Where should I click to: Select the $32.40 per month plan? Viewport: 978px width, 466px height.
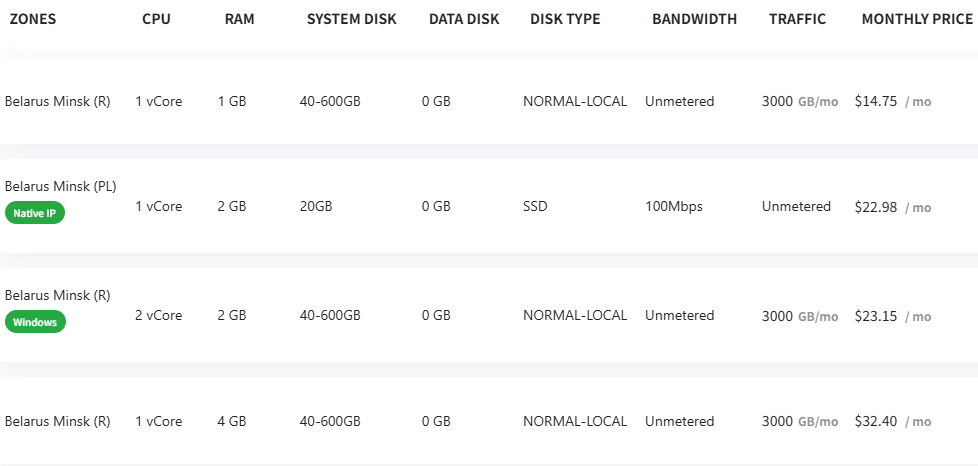pos(489,421)
